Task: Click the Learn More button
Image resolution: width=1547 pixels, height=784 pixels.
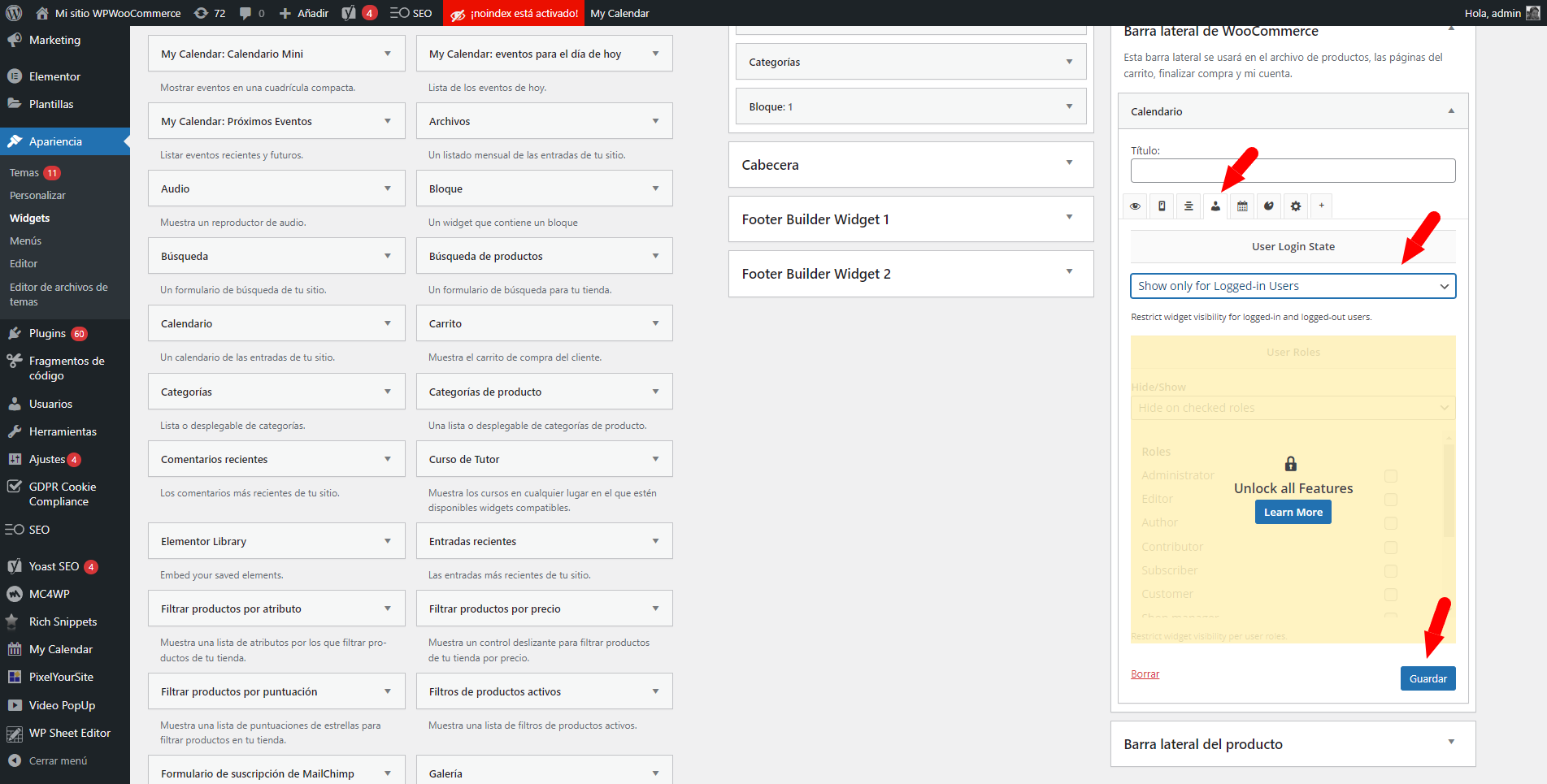Action: (x=1293, y=512)
